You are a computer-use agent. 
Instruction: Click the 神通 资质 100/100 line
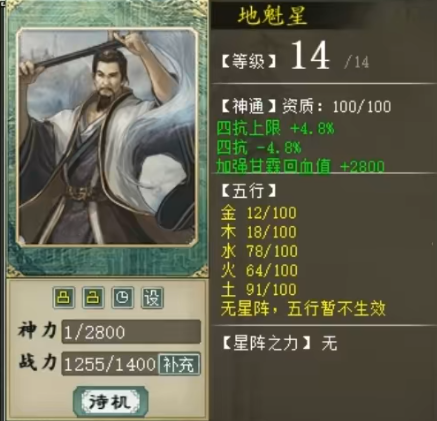click(x=306, y=107)
